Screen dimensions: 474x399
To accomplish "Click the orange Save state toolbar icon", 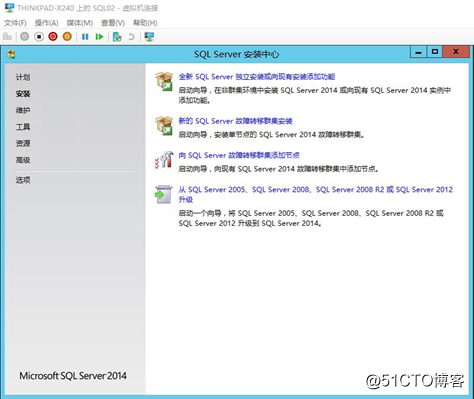I will [x=67, y=37].
